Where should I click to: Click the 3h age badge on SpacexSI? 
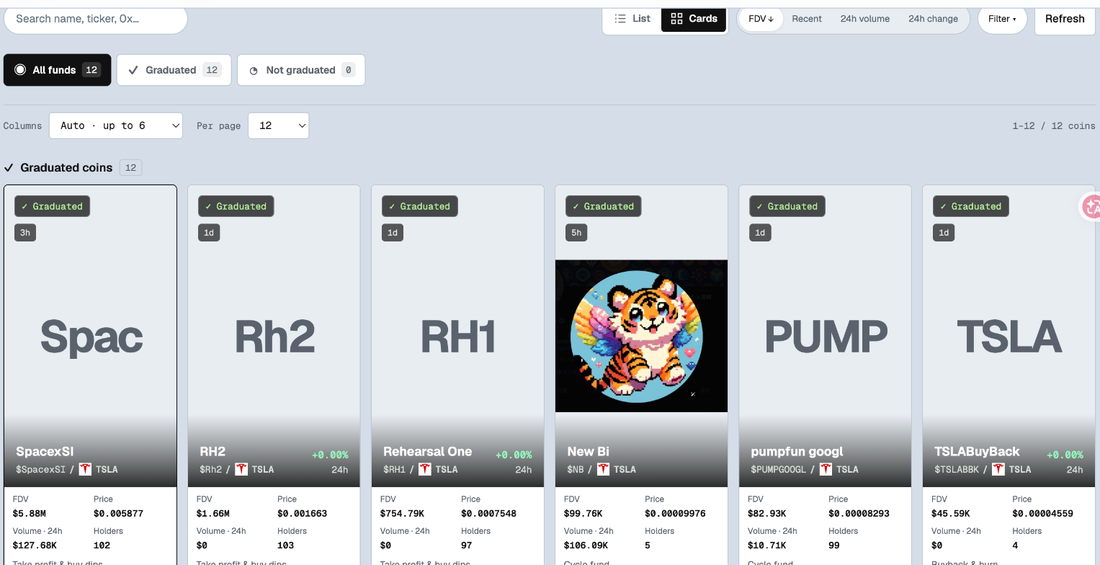pos(25,233)
